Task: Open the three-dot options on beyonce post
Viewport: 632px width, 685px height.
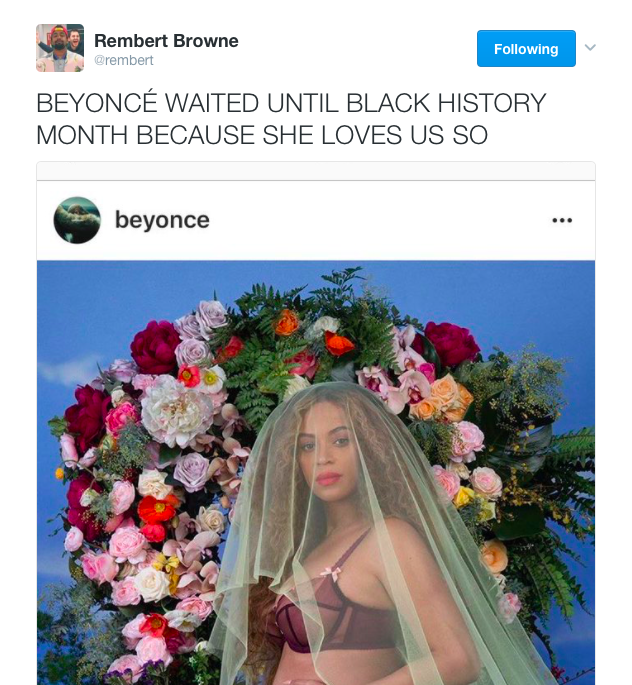Action: click(562, 220)
